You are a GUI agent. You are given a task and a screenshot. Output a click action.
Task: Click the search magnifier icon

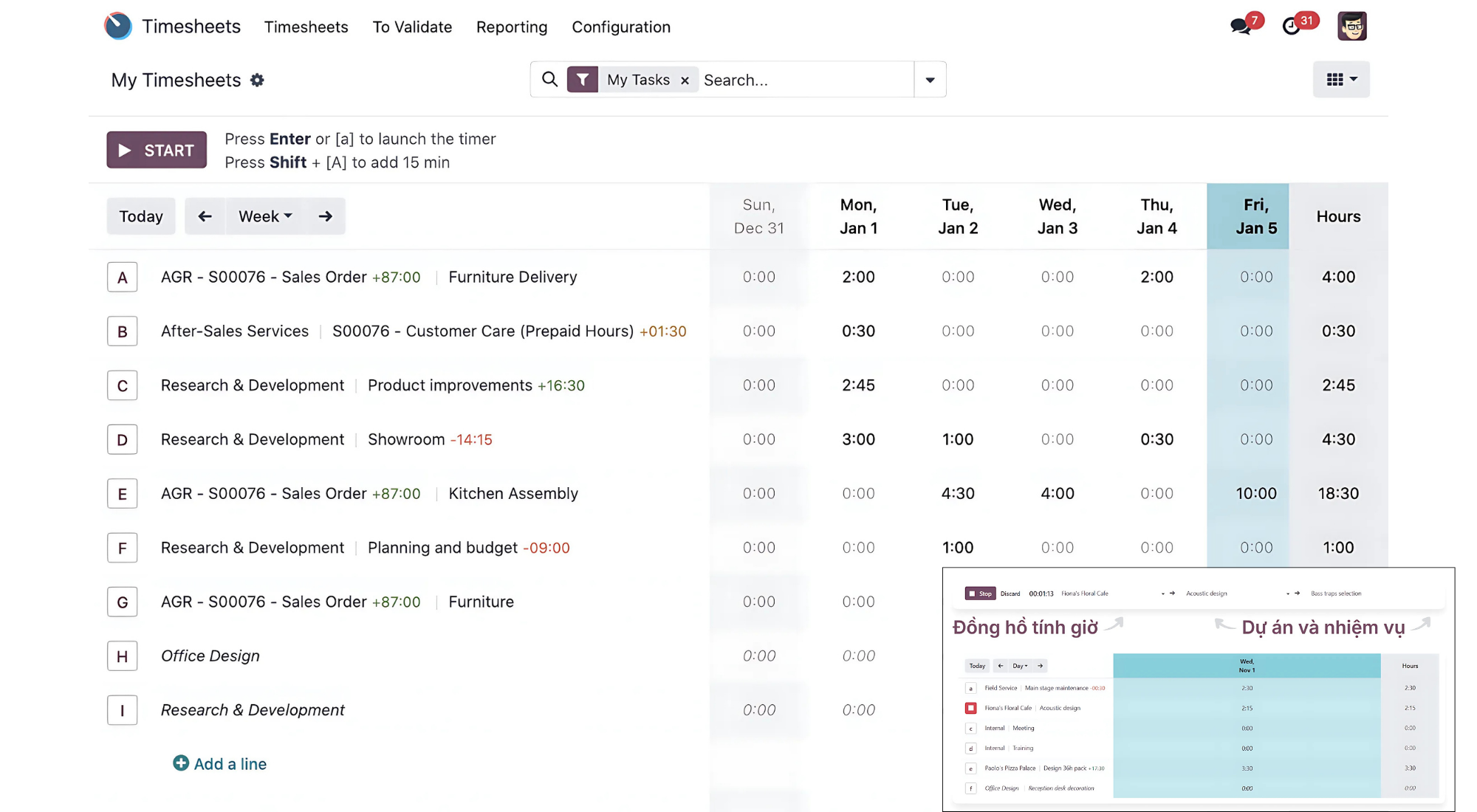coord(549,79)
